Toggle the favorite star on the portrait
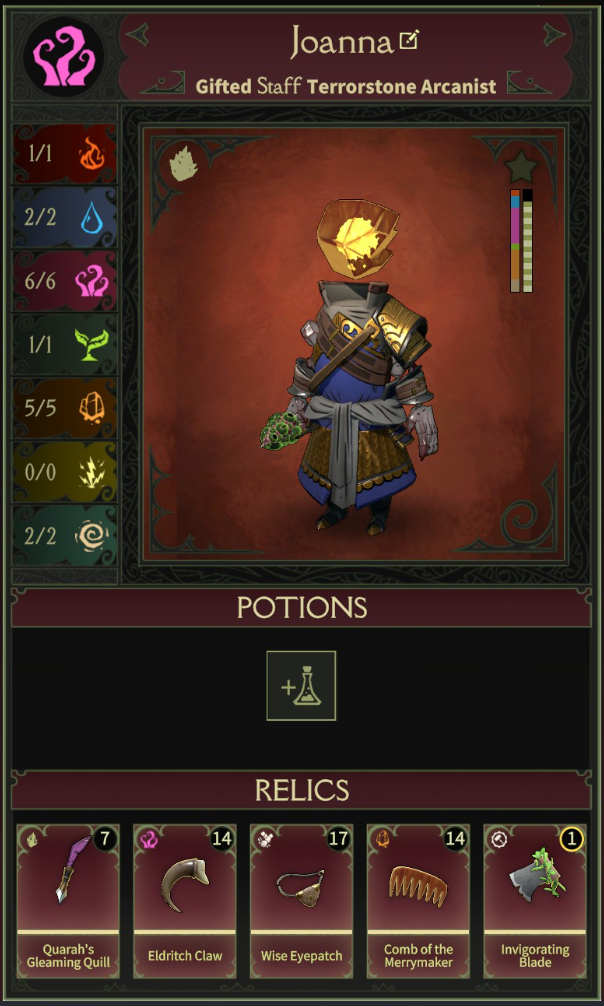604x1006 pixels. [521, 167]
